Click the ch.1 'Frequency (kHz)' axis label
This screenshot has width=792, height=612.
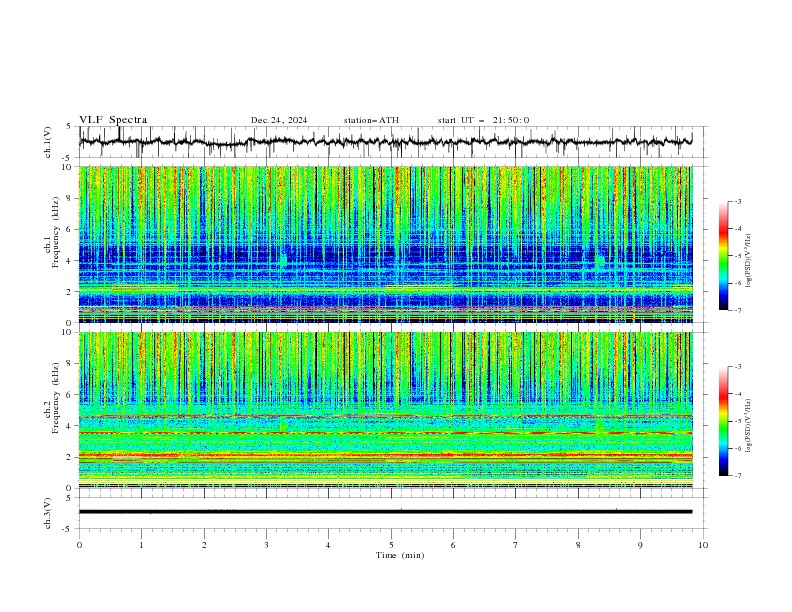coord(56,232)
